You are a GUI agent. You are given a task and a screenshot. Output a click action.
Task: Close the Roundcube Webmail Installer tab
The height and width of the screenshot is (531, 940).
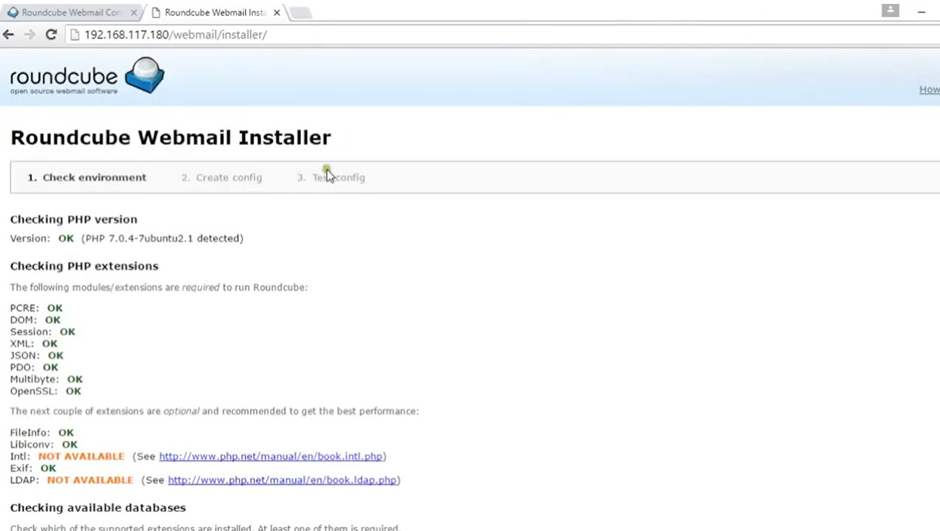tap(276, 13)
